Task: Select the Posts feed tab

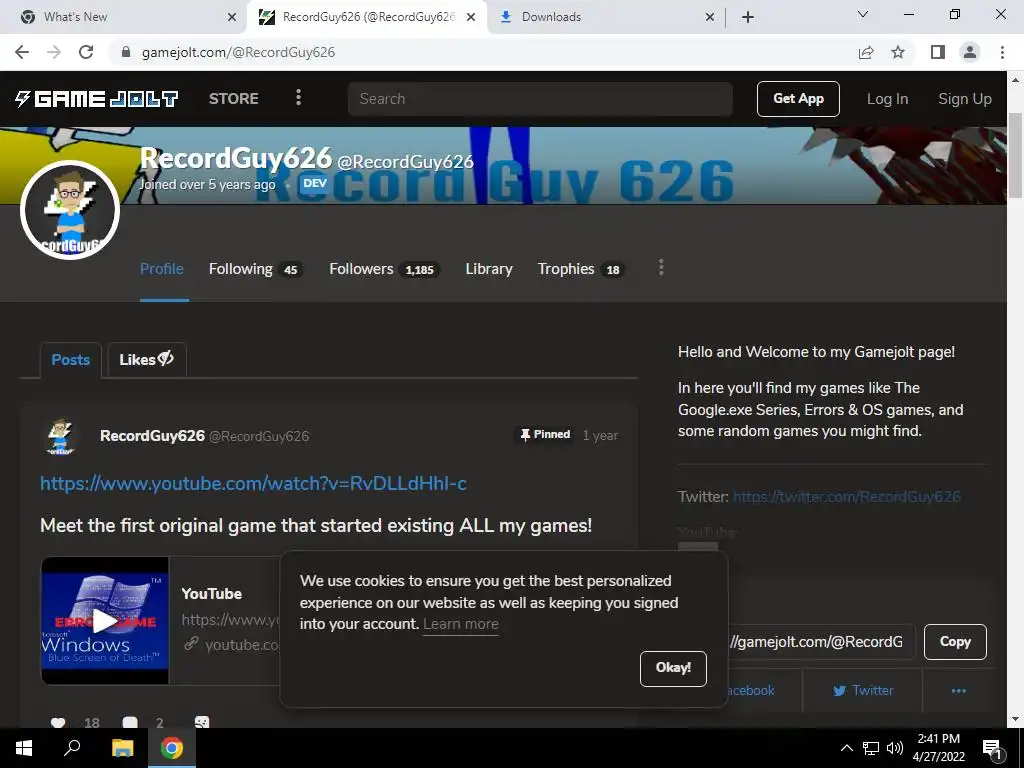Action: pyautogui.click(x=71, y=360)
